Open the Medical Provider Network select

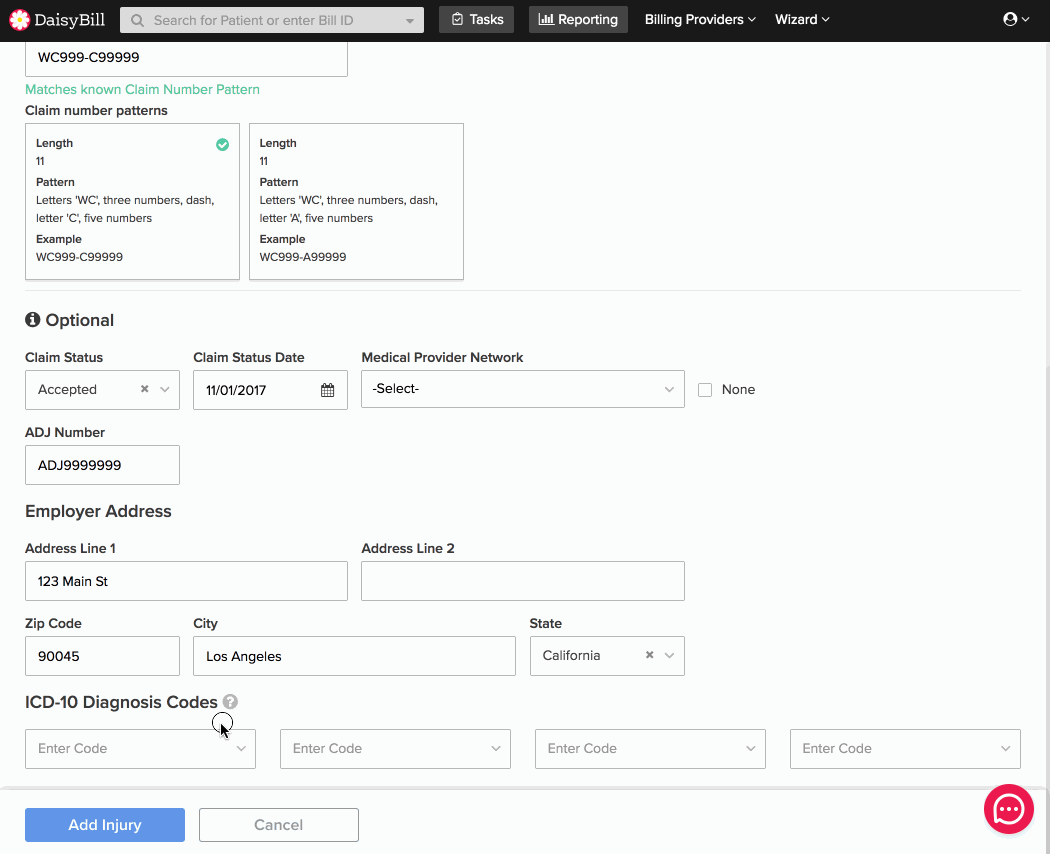[522, 389]
